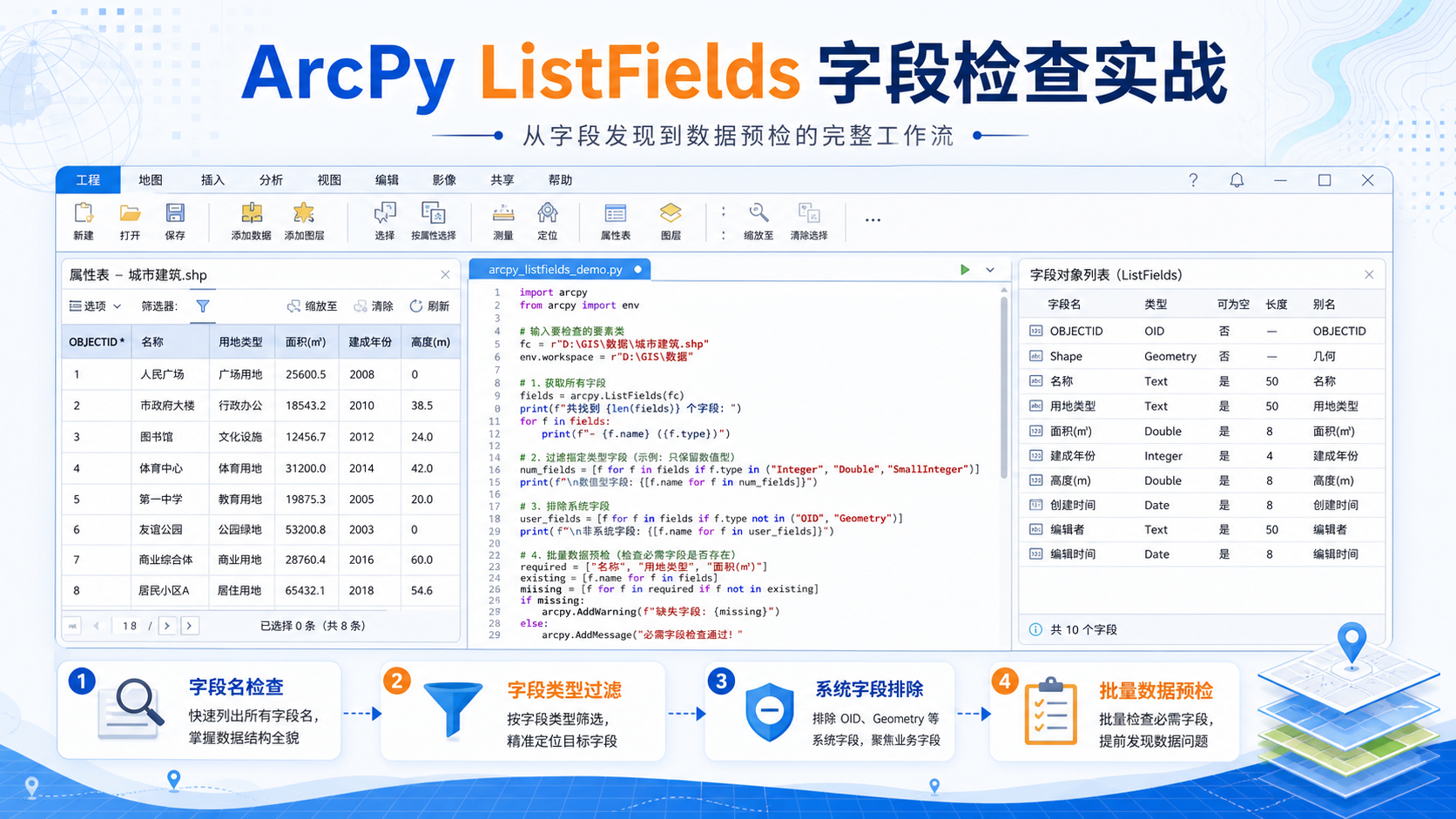Click the 高度(m) column header

coord(430,342)
